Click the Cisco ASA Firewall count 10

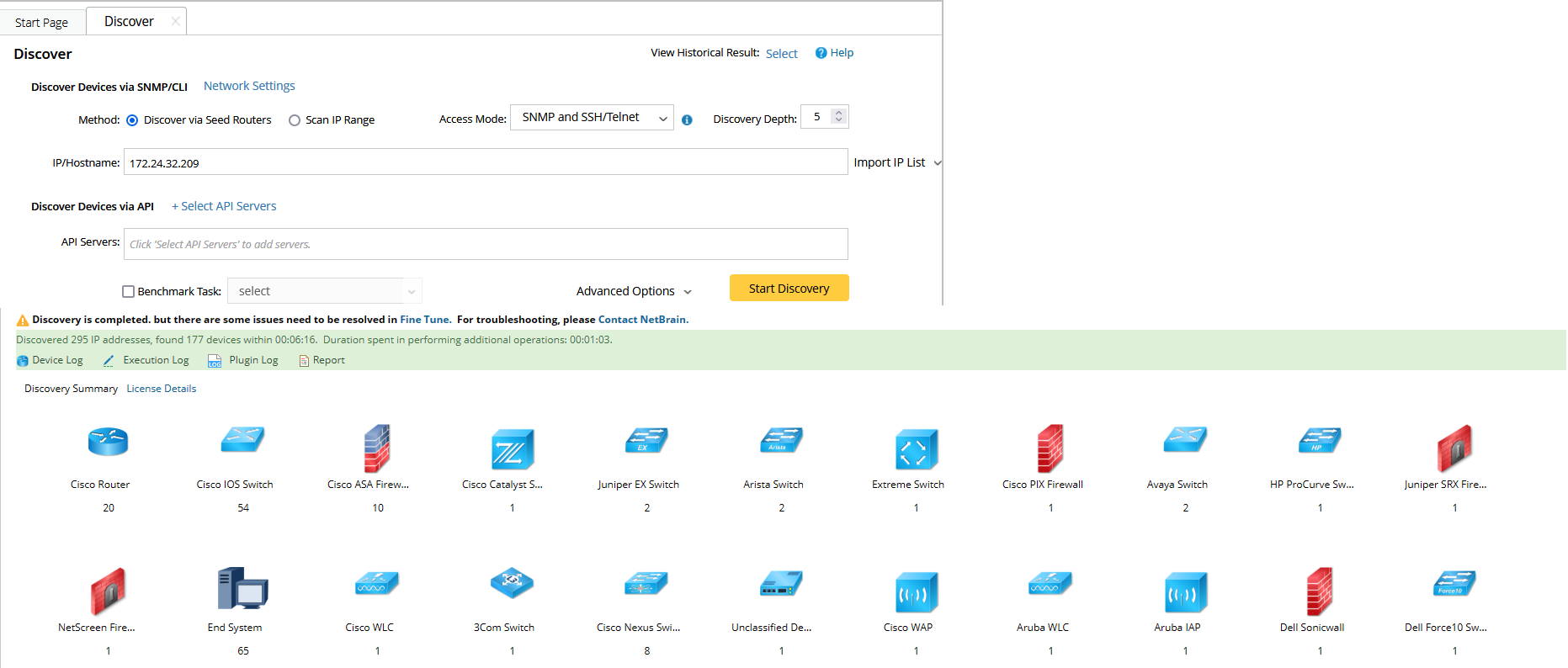(x=378, y=508)
